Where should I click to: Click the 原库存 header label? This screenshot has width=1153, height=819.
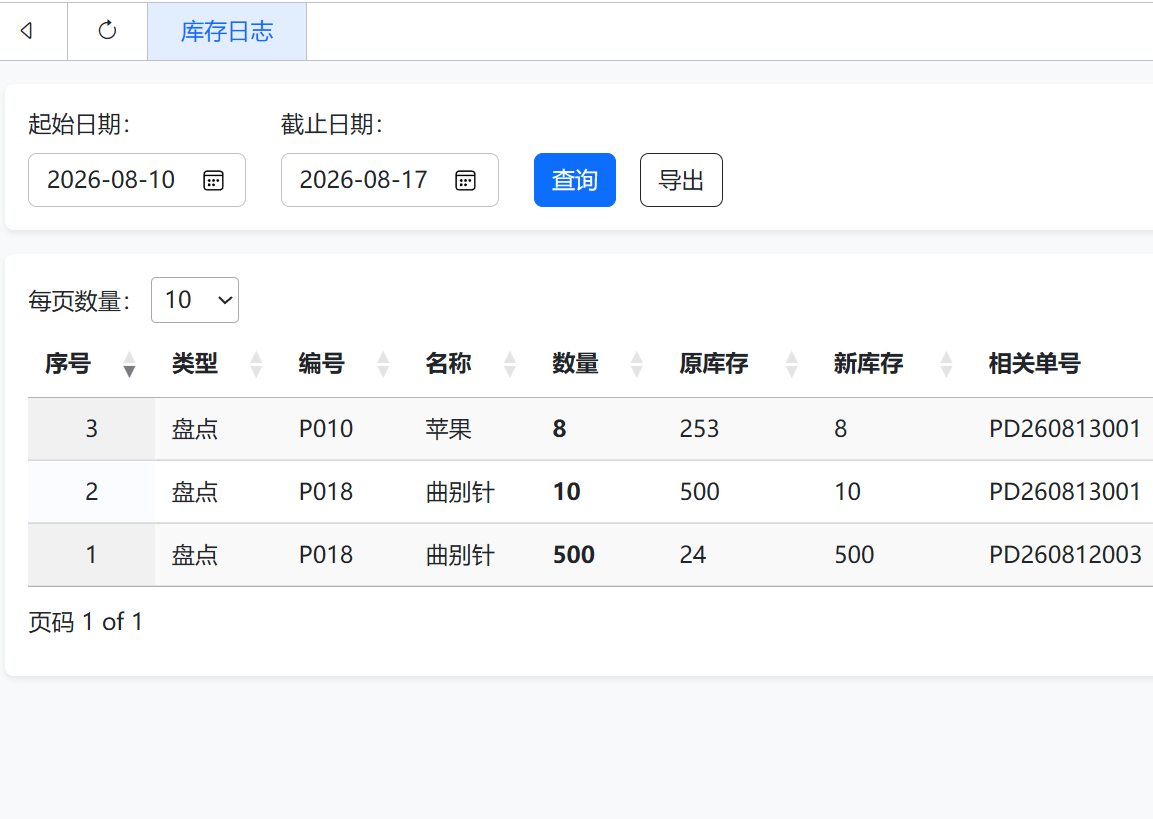point(713,364)
